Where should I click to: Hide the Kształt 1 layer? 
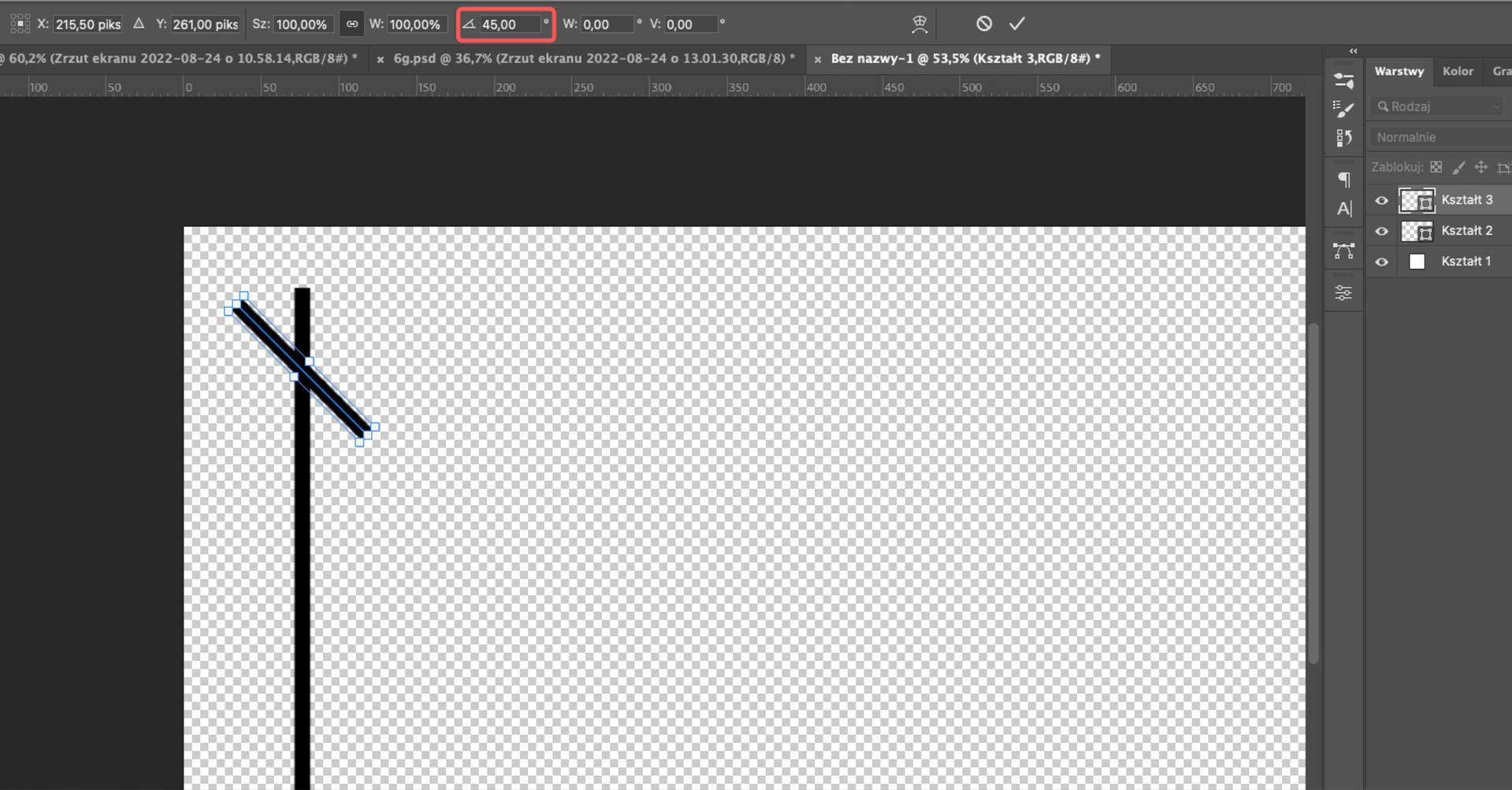tap(1382, 262)
